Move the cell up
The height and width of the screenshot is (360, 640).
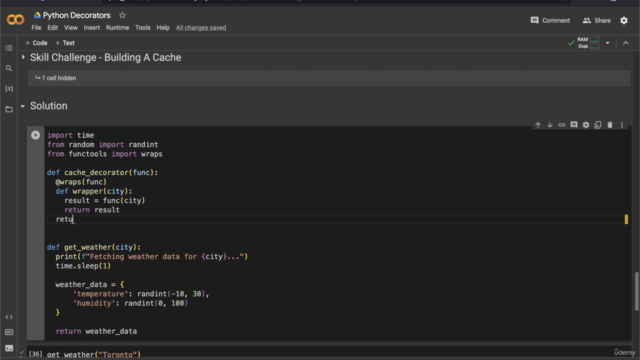538,125
